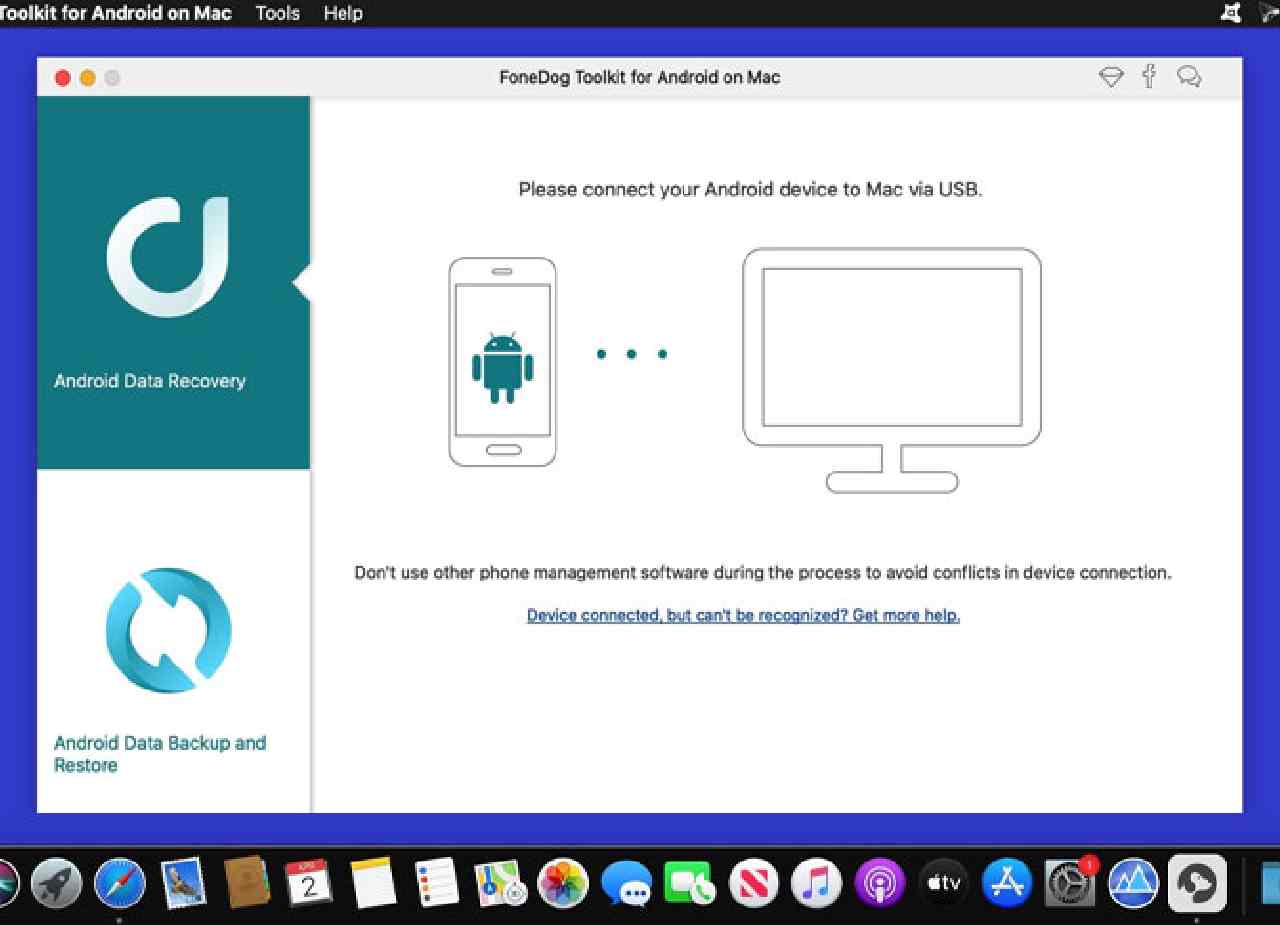Click the computer monitor illustration
This screenshot has height=925, width=1280.
coord(892,370)
